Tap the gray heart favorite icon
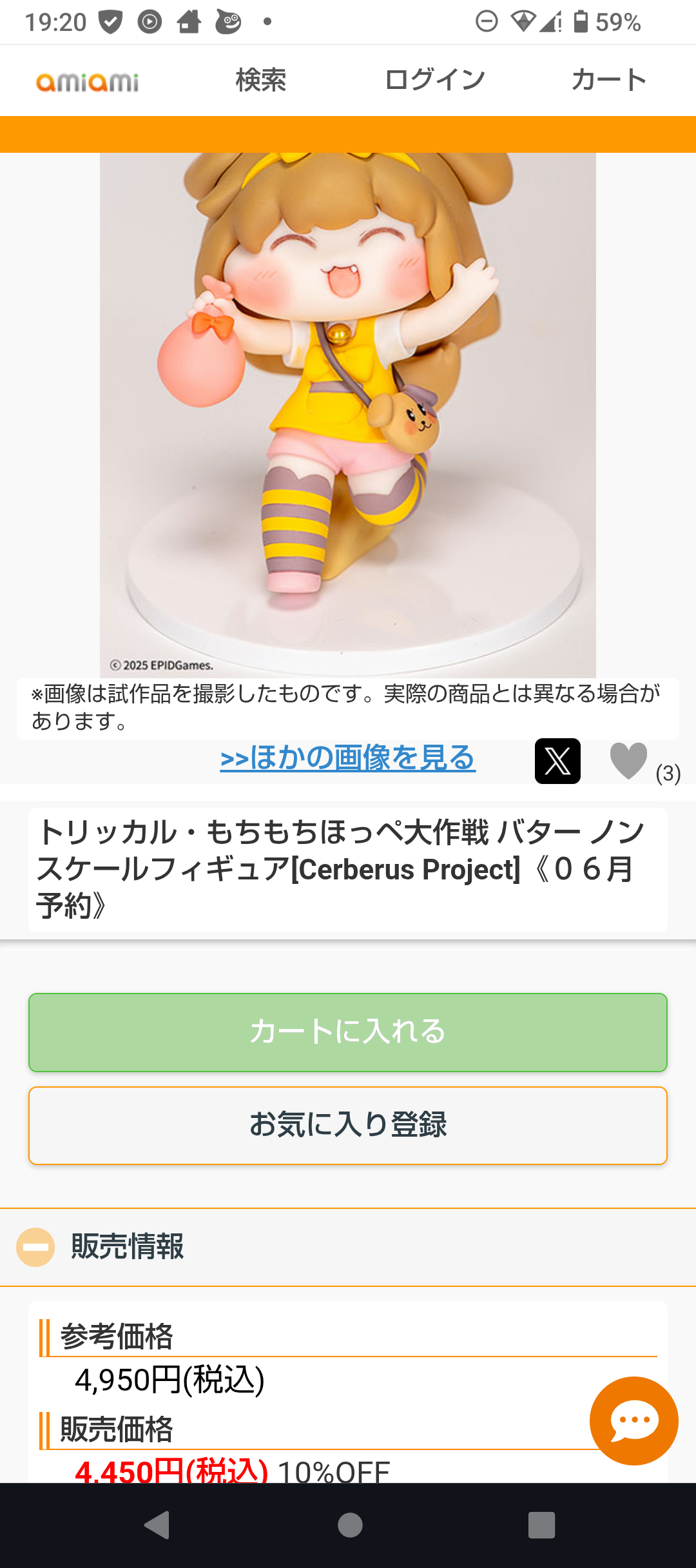 pyautogui.click(x=628, y=761)
